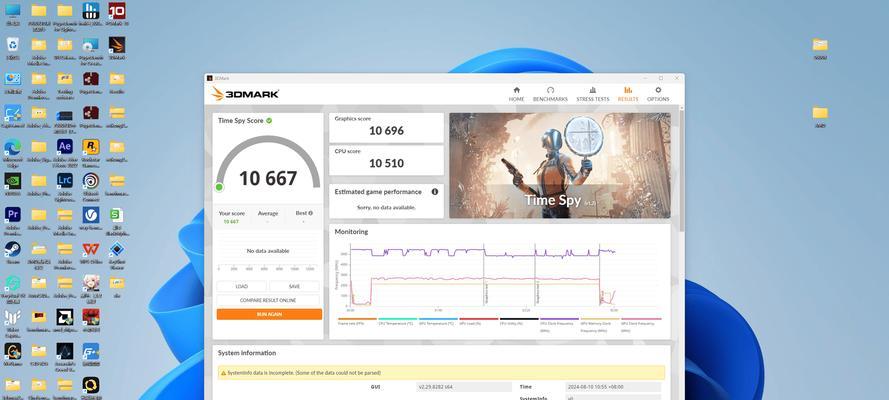Click the Time Spy score 10 667
Viewport: 889px width, 400px height.
pyautogui.click(x=268, y=178)
